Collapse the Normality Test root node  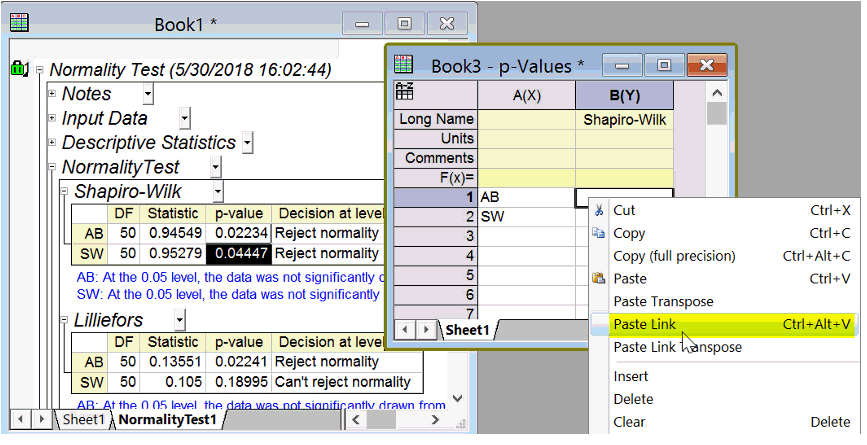(39, 70)
